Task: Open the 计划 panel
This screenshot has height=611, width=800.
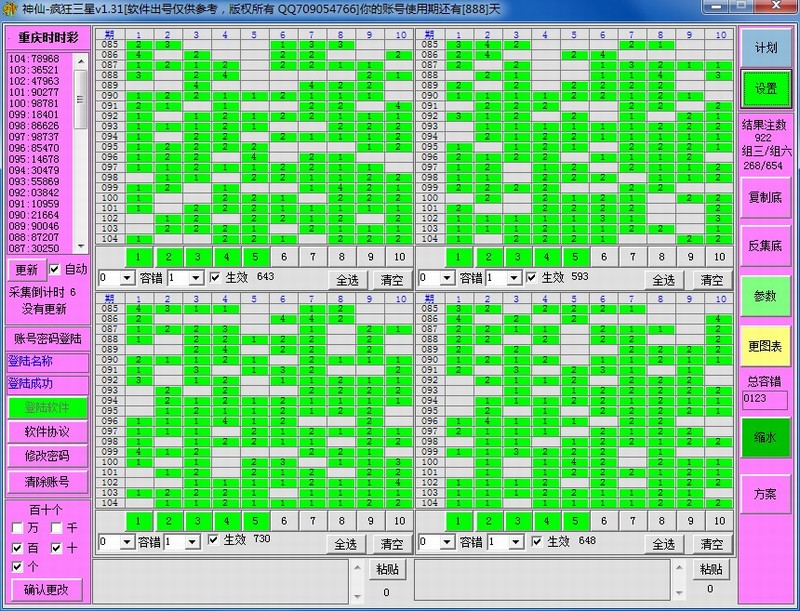Action: click(x=765, y=48)
